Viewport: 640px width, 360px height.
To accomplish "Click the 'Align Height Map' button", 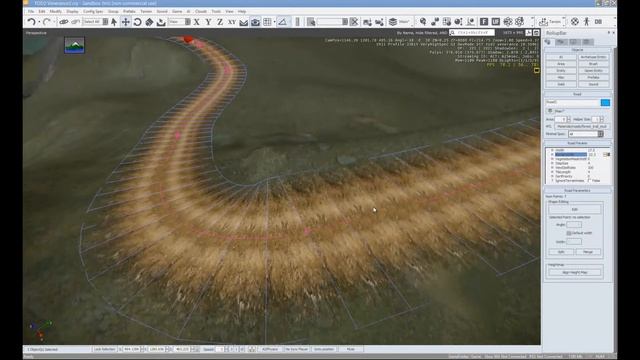I will click(575, 272).
